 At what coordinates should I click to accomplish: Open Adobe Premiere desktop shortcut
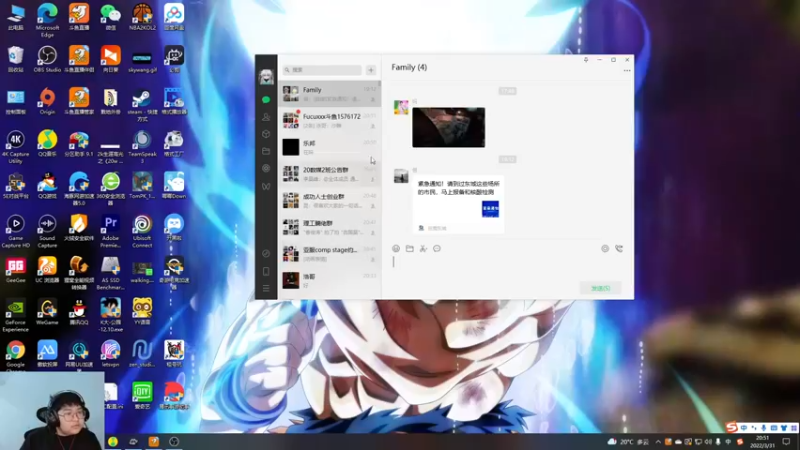tap(110, 231)
